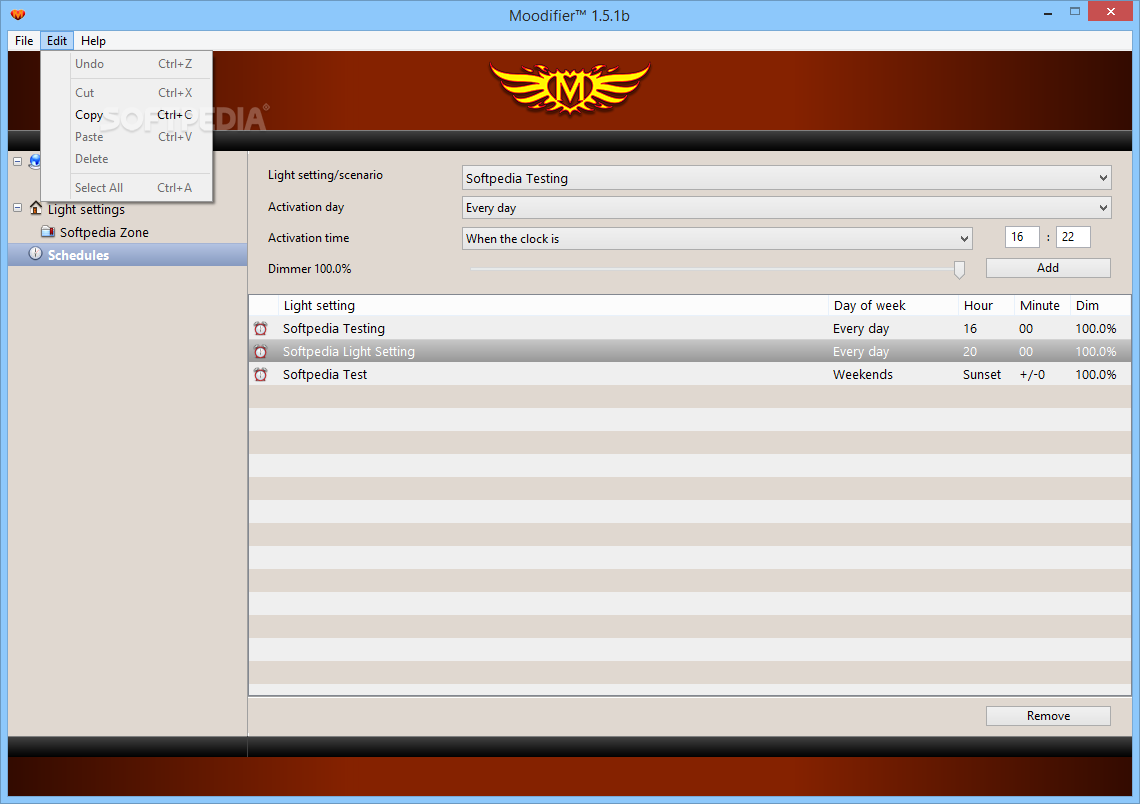Open the Light setting/scenario dropdown
The image size is (1140, 804).
787,178
